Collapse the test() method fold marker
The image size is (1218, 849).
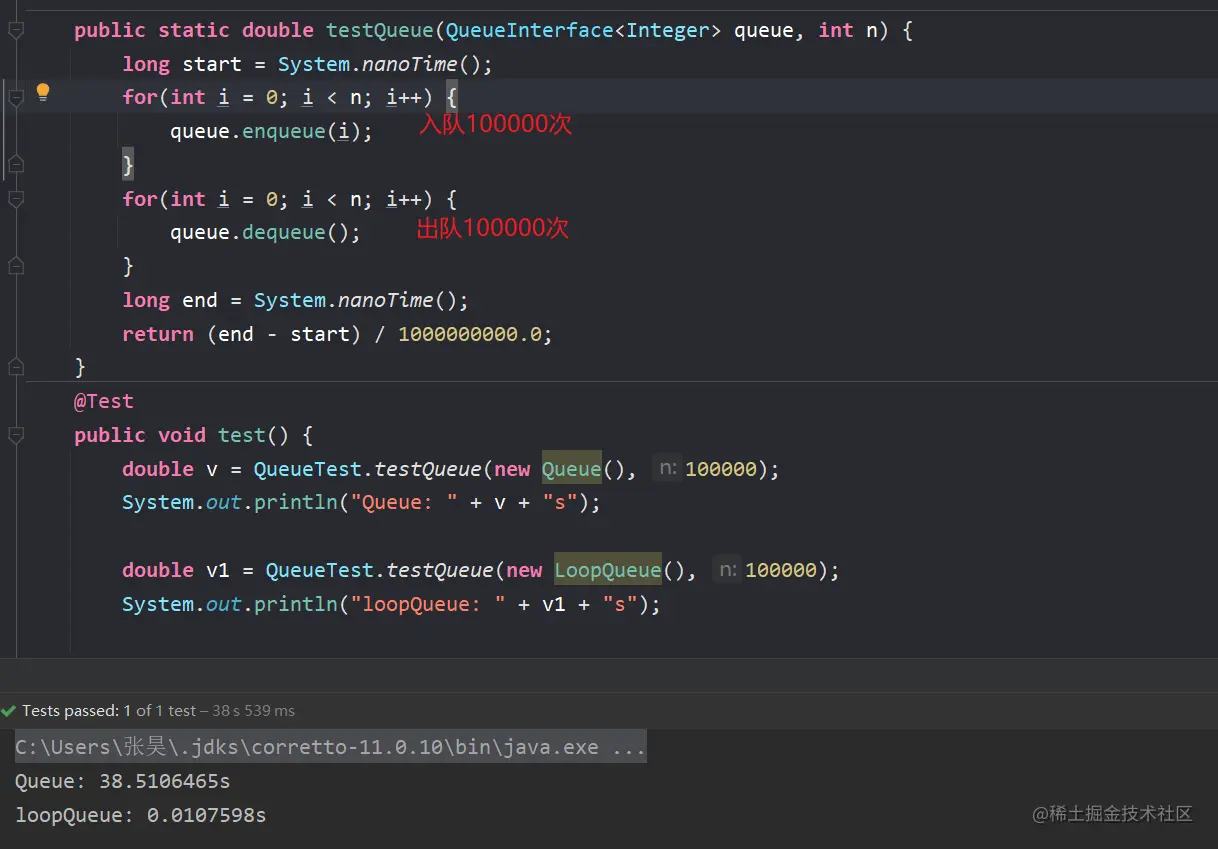(15, 435)
